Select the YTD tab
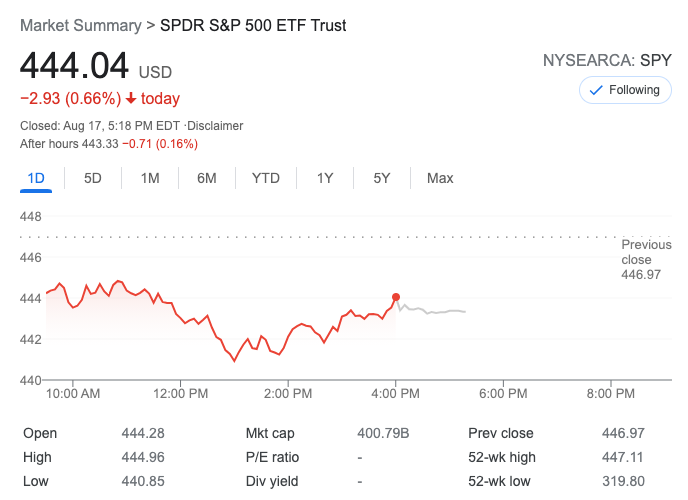 (x=265, y=178)
